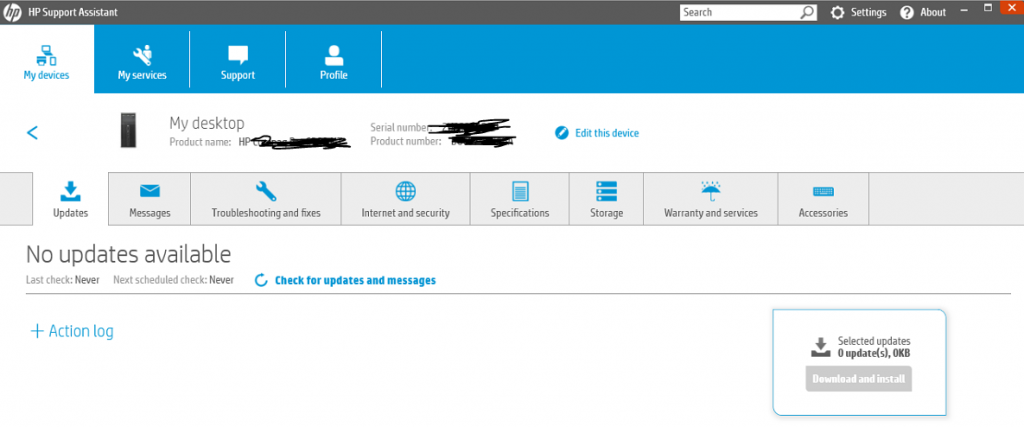1024x427 pixels.
Task: Open the Storage tab
Action: click(606, 199)
